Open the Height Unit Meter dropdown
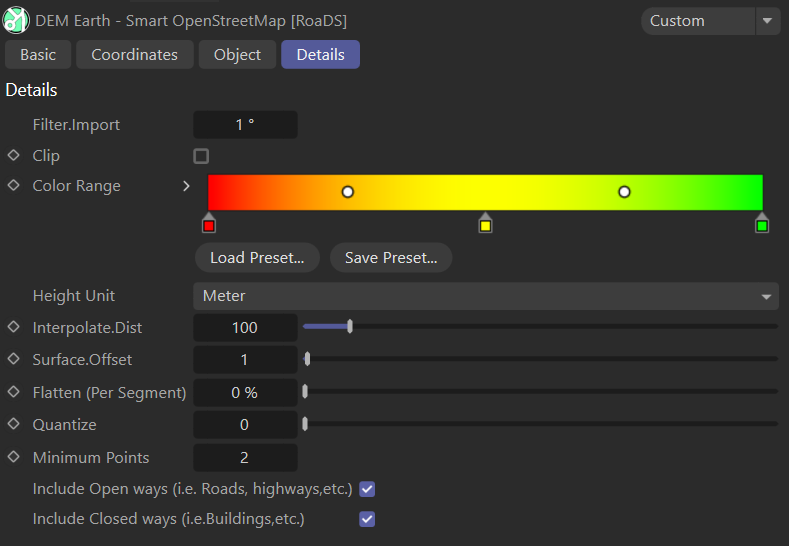Viewport: 789px width, 546px height. click(486, 296)
